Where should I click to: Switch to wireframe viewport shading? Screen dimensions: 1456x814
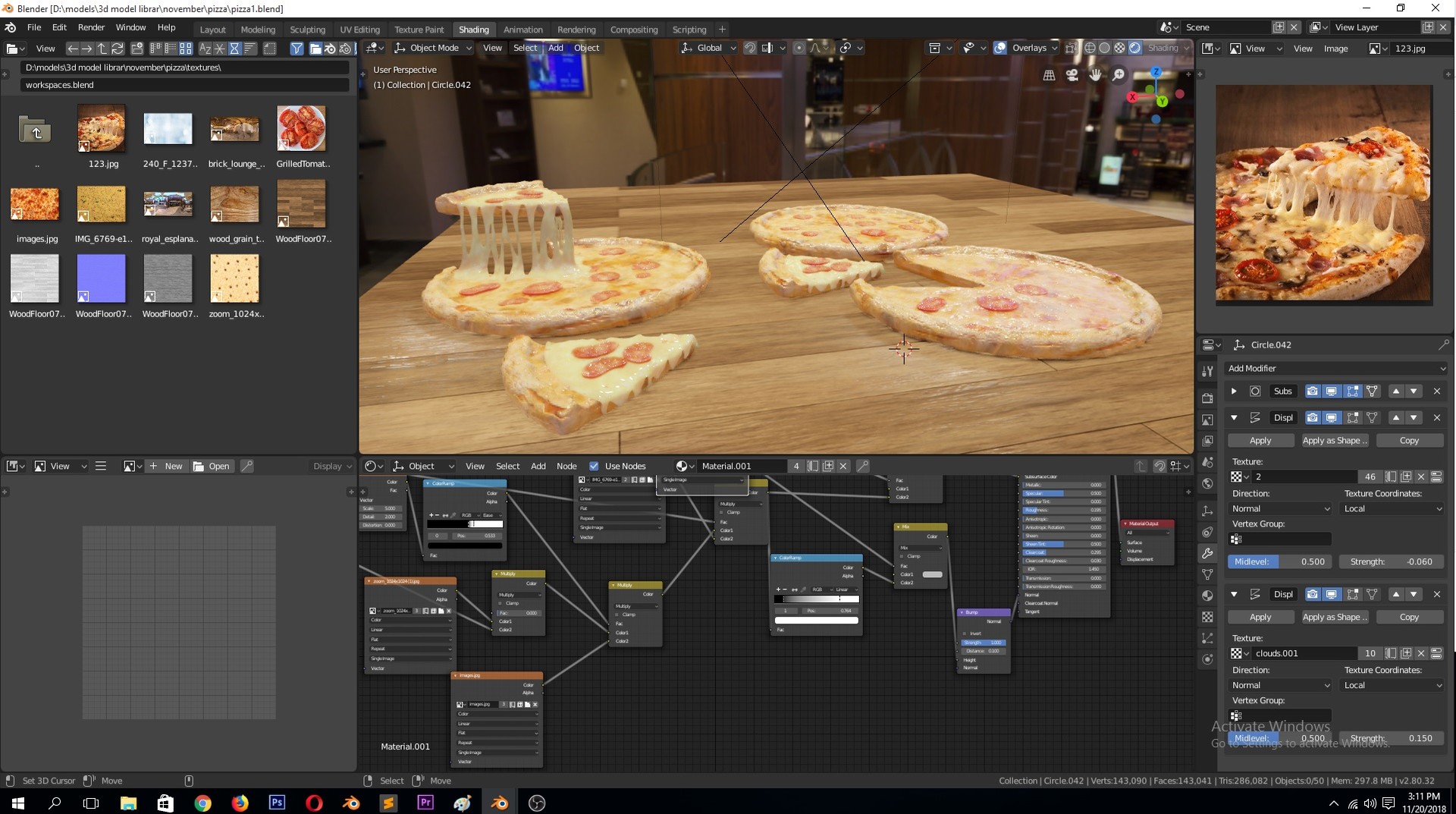1090,47
